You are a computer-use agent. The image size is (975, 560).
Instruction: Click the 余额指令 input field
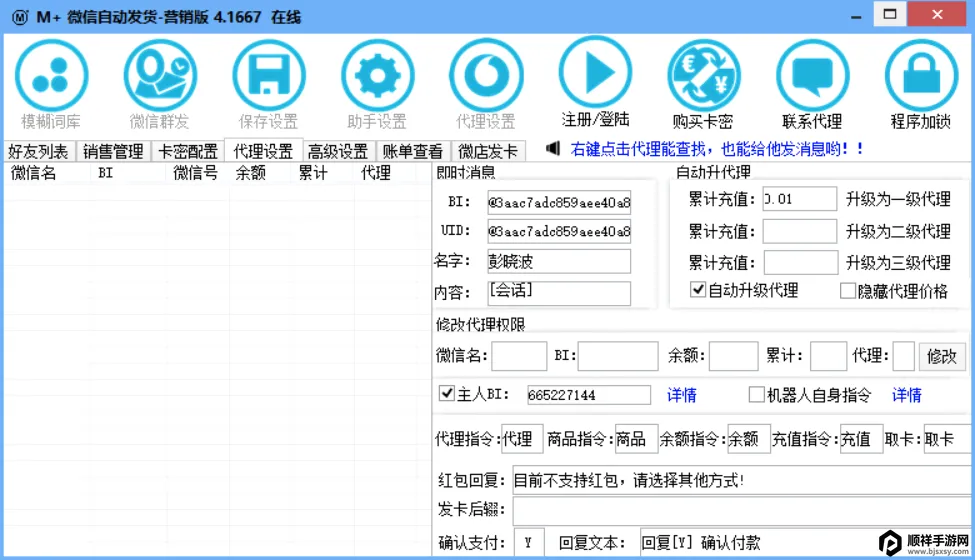749,439
